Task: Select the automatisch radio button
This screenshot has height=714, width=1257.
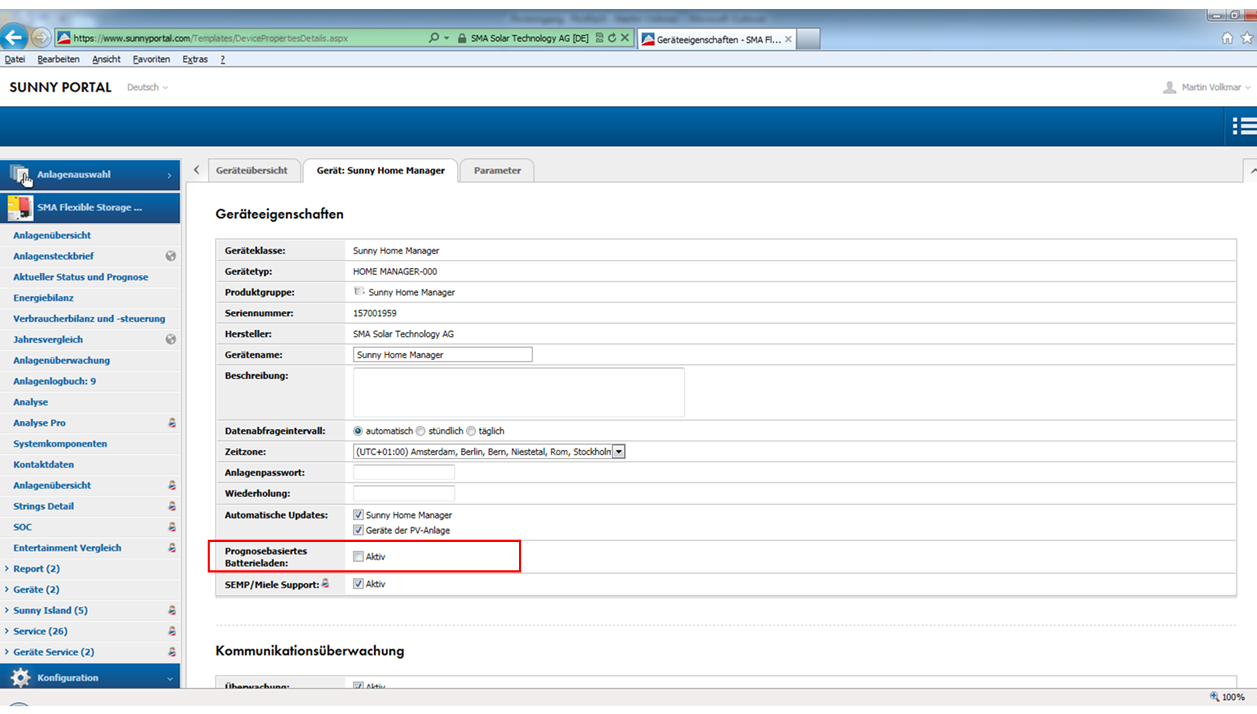Action: pos(358,431)
